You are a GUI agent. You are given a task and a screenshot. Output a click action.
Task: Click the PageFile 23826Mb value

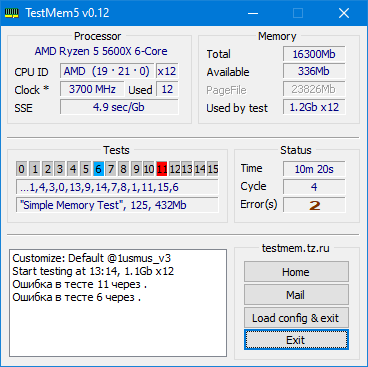point(314,89)
